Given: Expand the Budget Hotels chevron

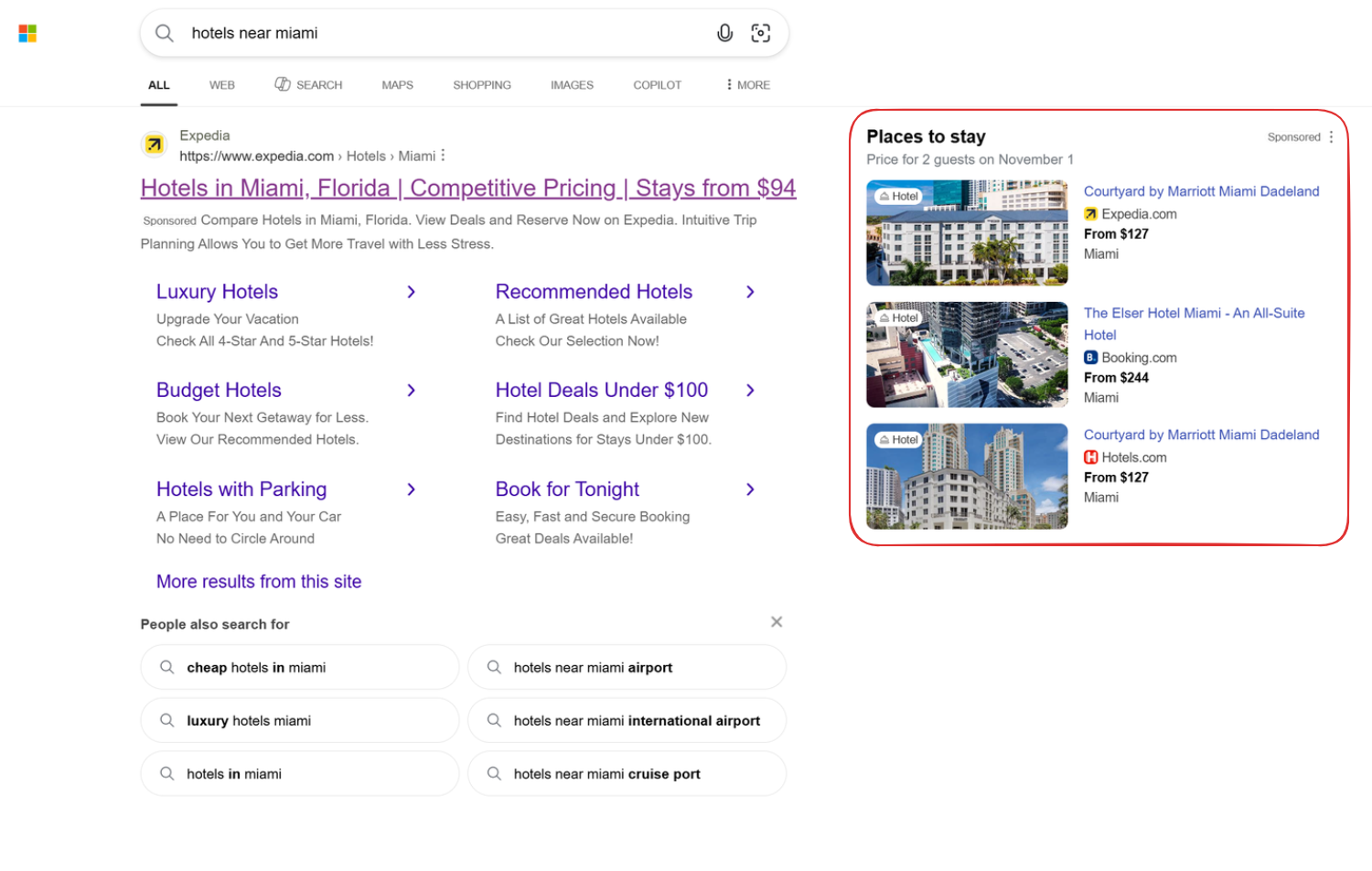Looking at the screenshot, I should tap(412, 391).
